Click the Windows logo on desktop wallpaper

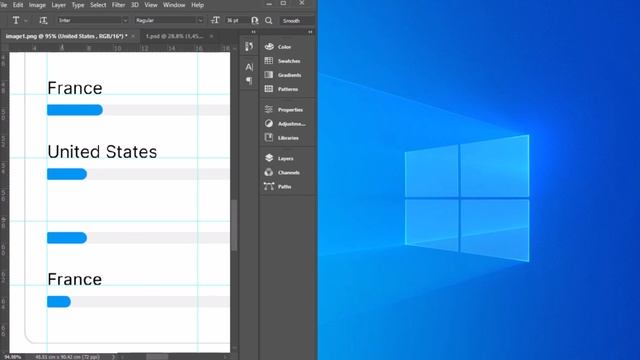pyautogui.click(x=467, y=198)
